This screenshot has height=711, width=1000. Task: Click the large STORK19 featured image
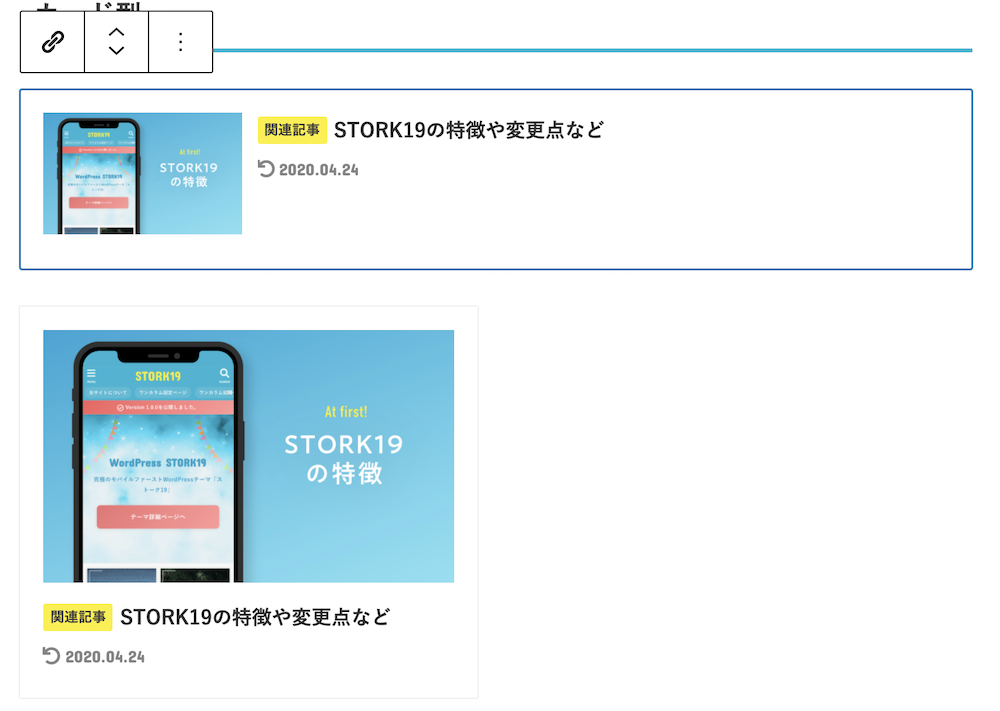(x=249, y=456)
